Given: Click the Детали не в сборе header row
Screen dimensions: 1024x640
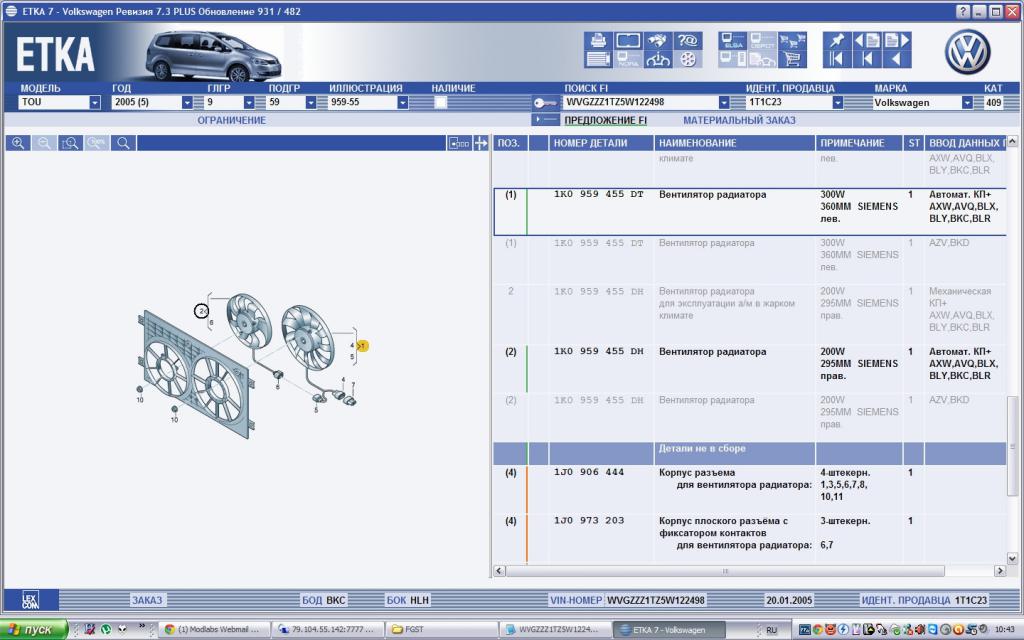Looking at the screenshot, I should coord(750,453).
